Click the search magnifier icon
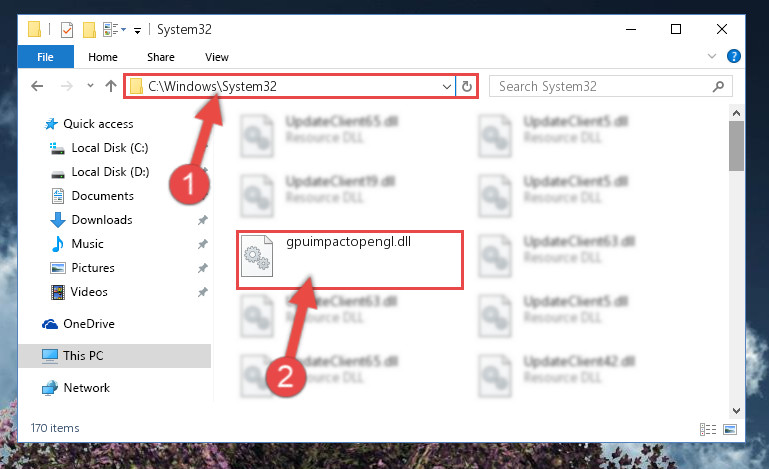769x469 pixels. click(718, 87)
